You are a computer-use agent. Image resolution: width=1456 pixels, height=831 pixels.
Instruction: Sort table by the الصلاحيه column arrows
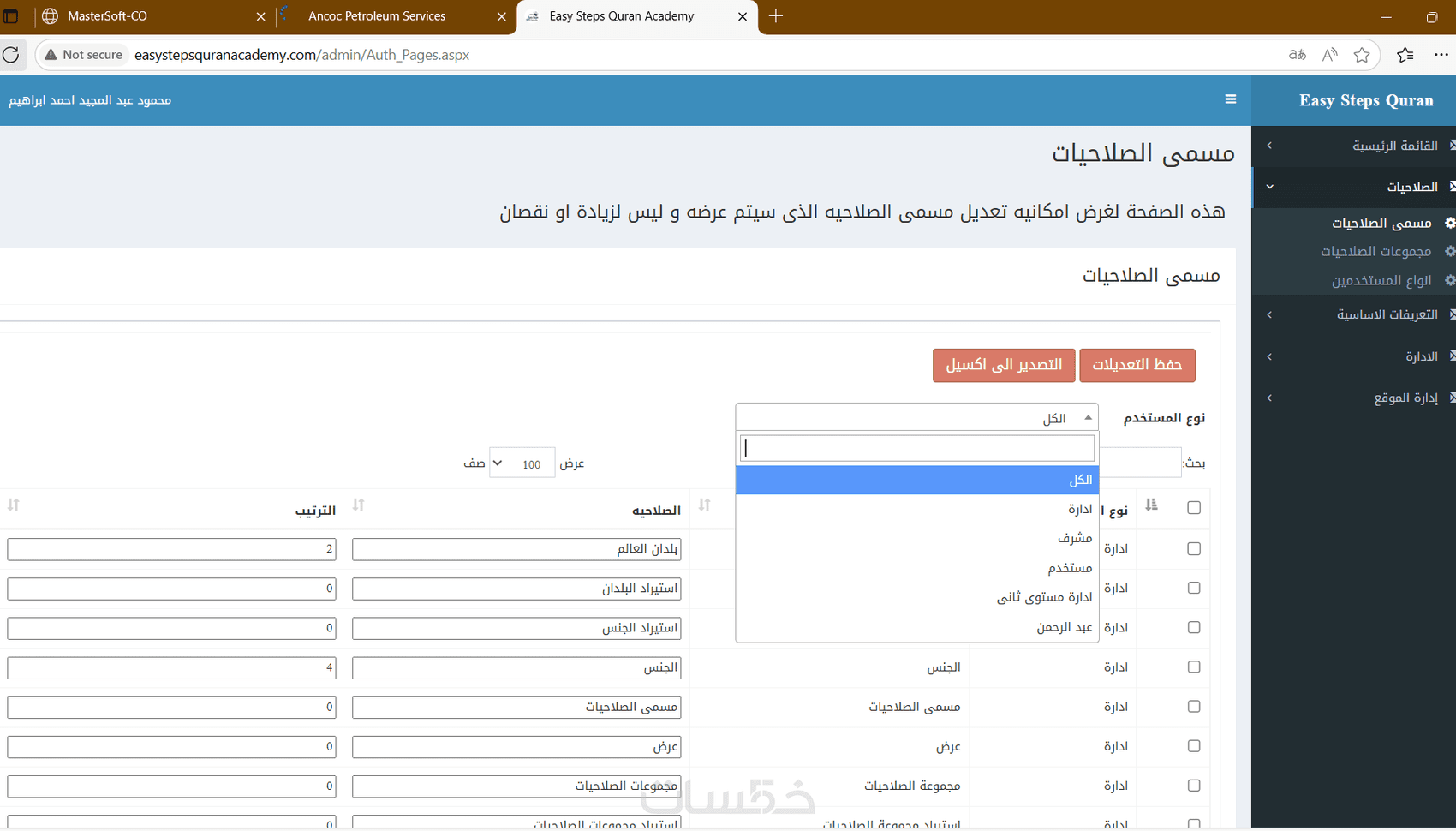pos(359,505)
